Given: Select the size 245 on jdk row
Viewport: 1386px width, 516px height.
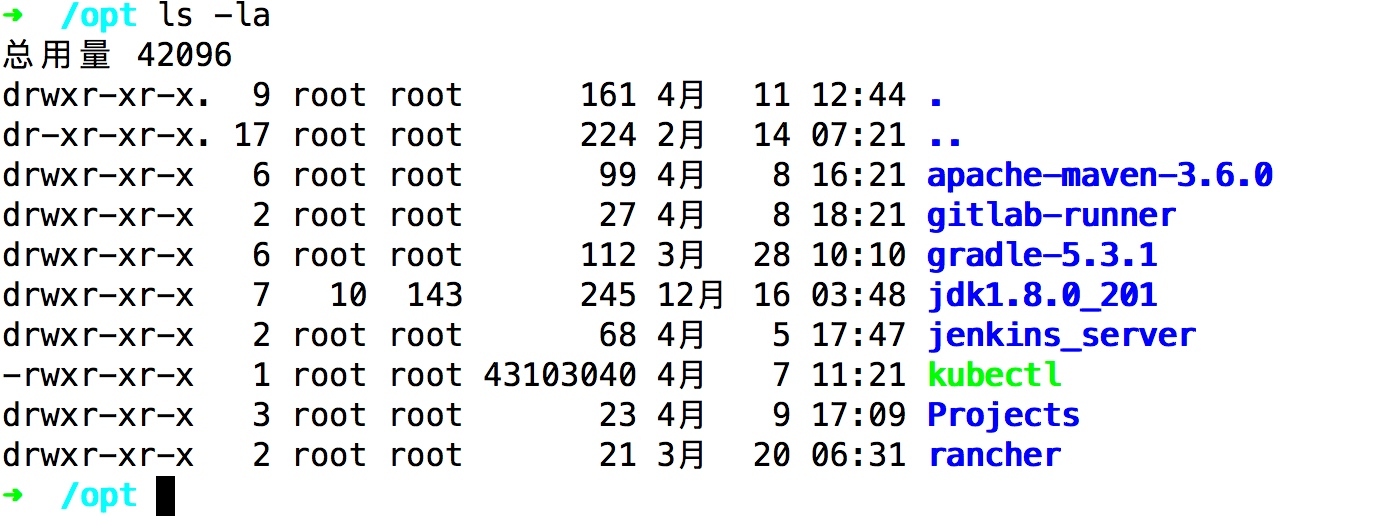Looking at the screenshot, I should pos(608,295).
